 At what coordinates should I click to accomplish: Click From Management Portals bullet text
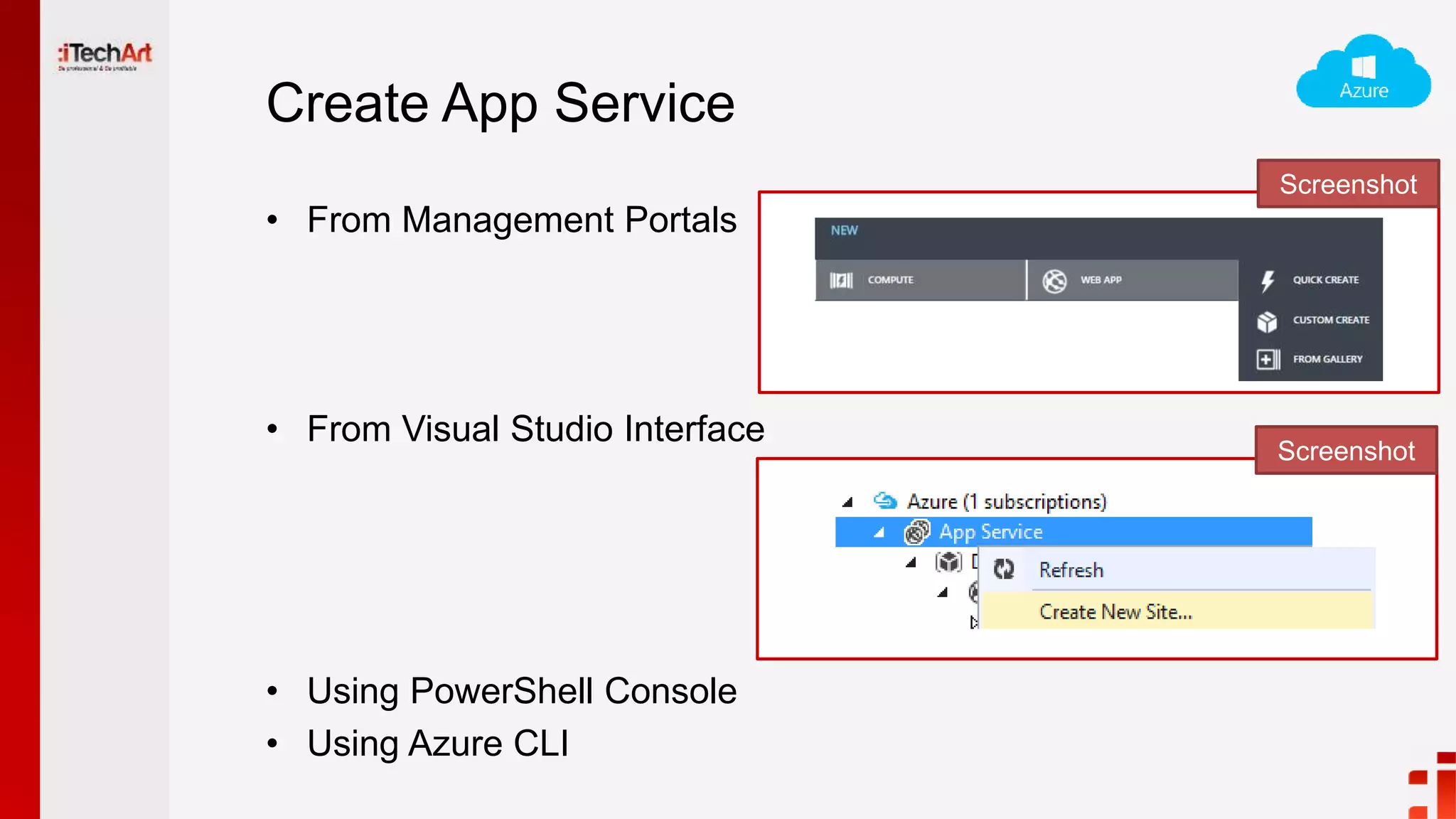point(522,220)
